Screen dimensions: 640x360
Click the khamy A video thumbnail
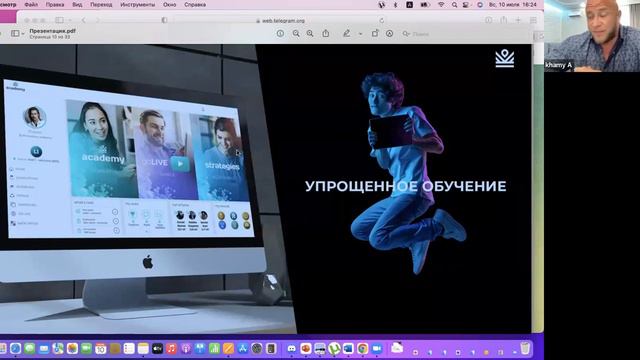point(592,36)
